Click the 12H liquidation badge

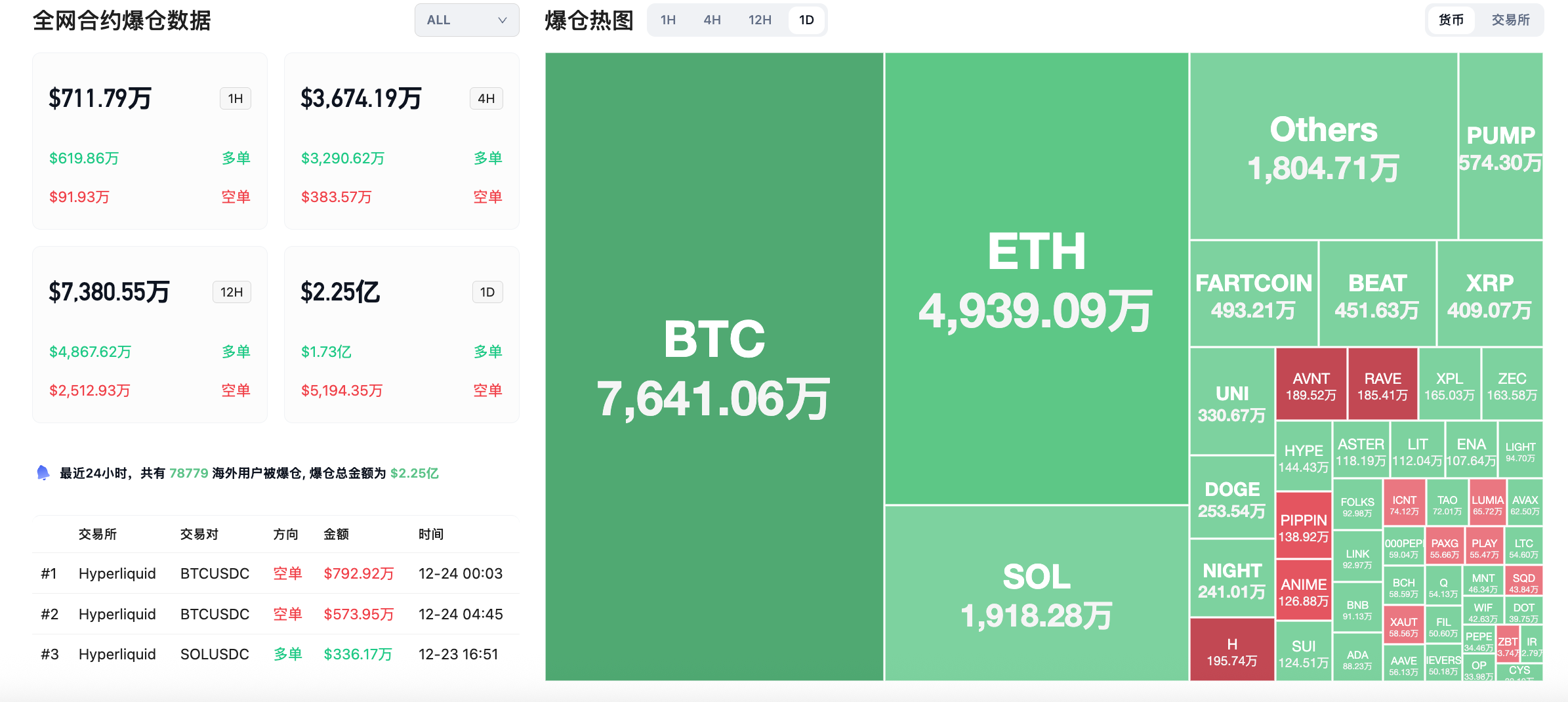tap(232, 293)
